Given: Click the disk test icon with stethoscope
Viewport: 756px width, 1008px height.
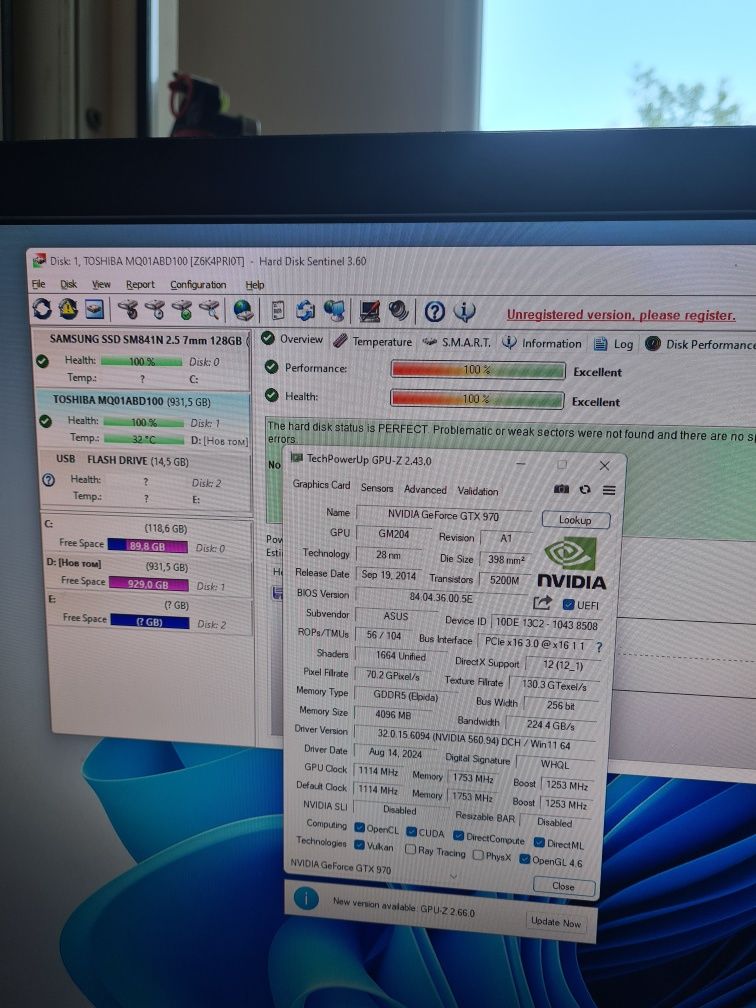Looking at the screenshot, I should [x=128, y=310].
